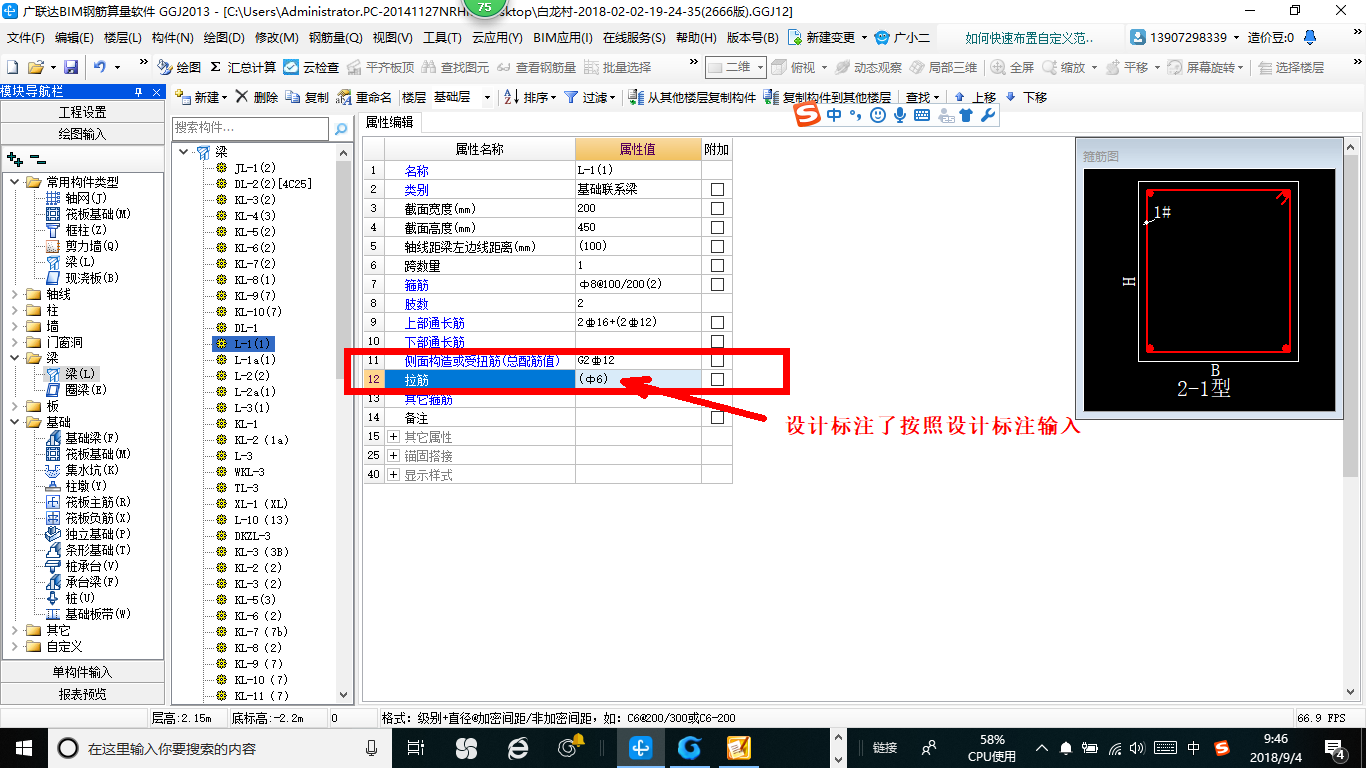The height and width of the screenshot is (768, 1366).
Task: Toggle 附加 checkbox for 上部通长筋 row
Action: (717, 323)
